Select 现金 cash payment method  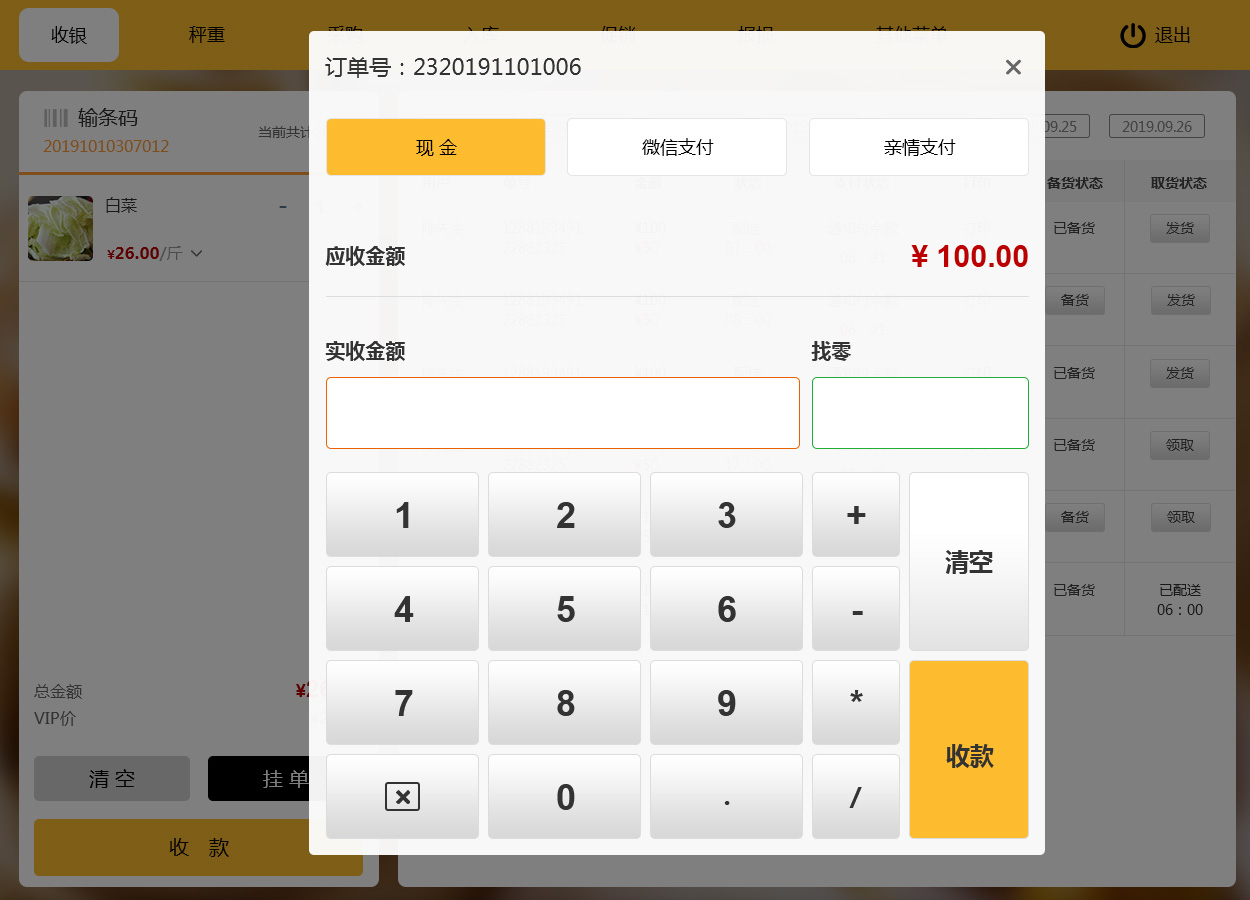click(436, 147)
